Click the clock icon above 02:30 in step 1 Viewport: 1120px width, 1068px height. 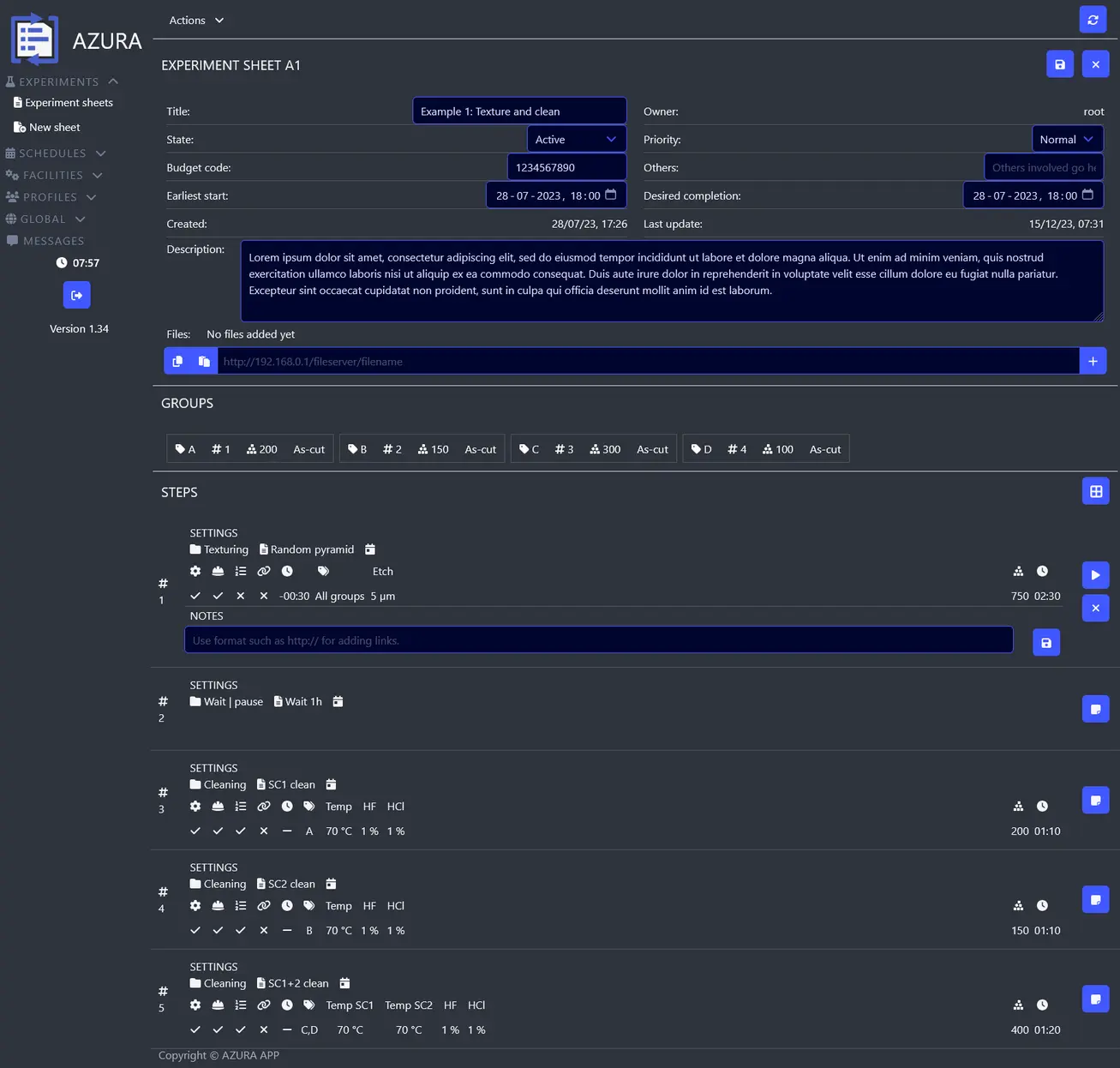tap(1042, 571)
